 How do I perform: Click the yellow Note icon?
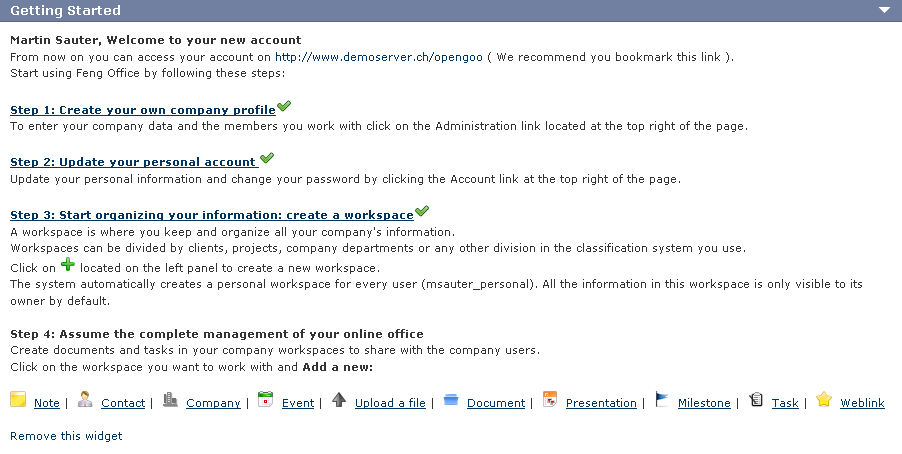point(18,399)
